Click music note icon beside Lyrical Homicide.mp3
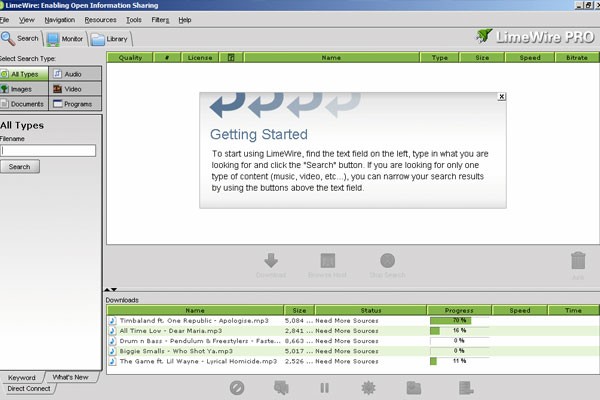Screen dimensions: 600x400 pos(112,361)
